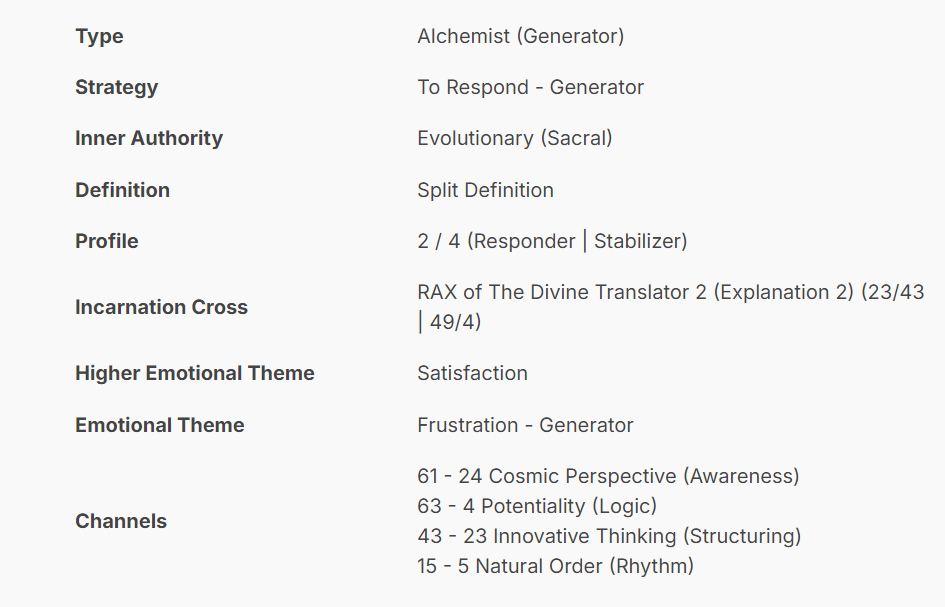
Task: Click the 63 - 4 Potentiality channel
Action: click(x=537, y=506)
